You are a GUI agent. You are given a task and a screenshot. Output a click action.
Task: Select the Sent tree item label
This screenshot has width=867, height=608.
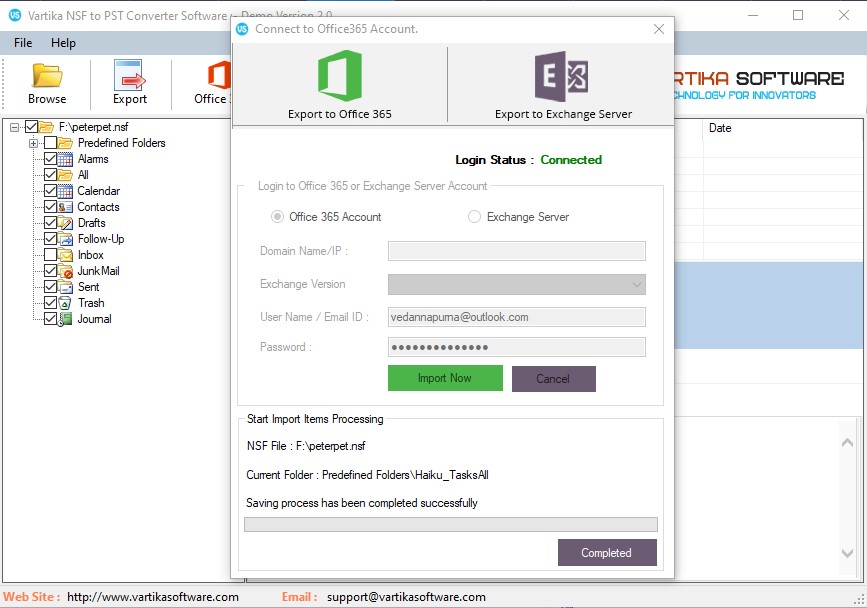pos(88,287)
